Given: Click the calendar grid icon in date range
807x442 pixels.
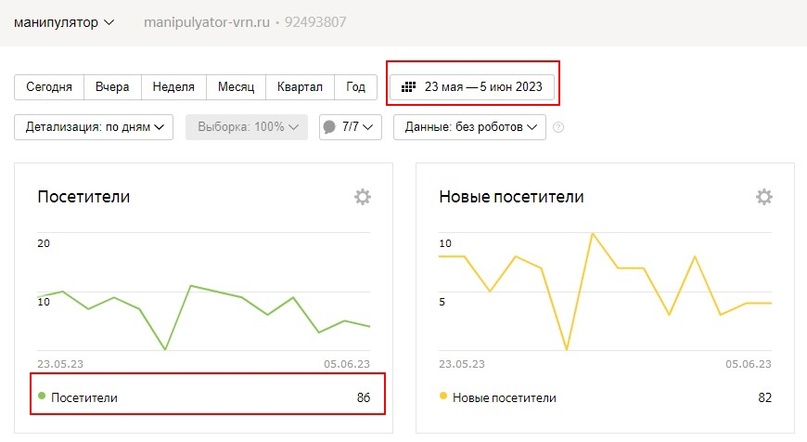Looking at the screenshot, I should [x=408, y=87].
